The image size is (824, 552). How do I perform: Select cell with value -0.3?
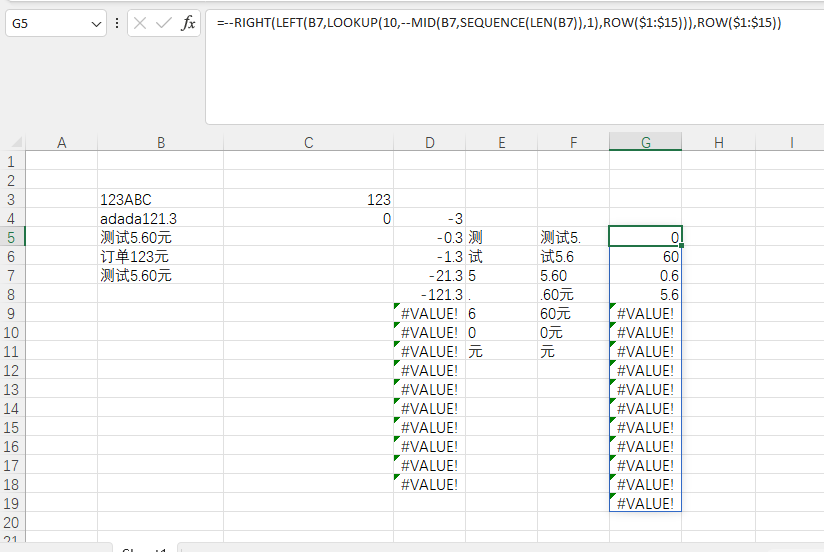[x=429, y=238]
